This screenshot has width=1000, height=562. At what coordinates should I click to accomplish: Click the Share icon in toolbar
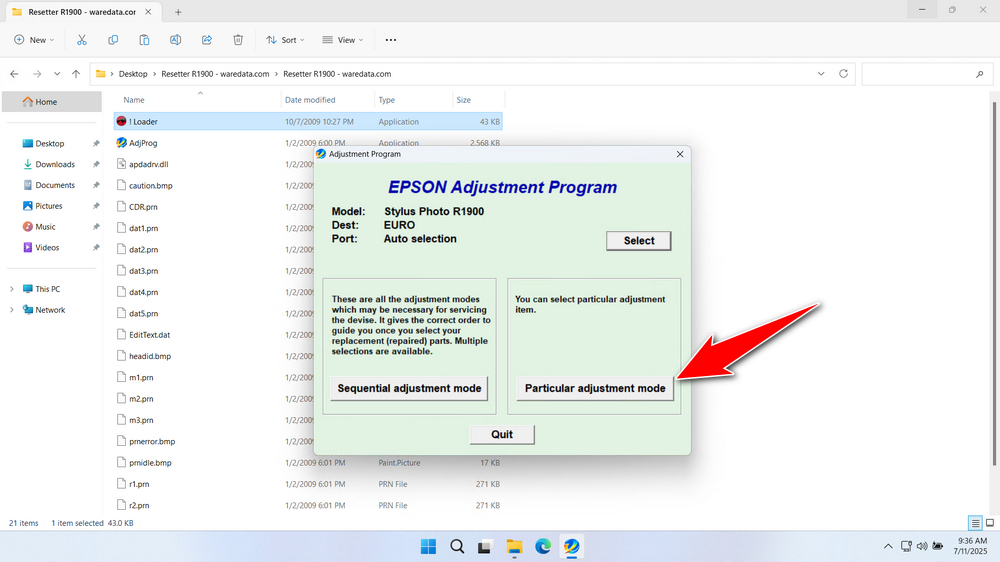coord(207,40)
